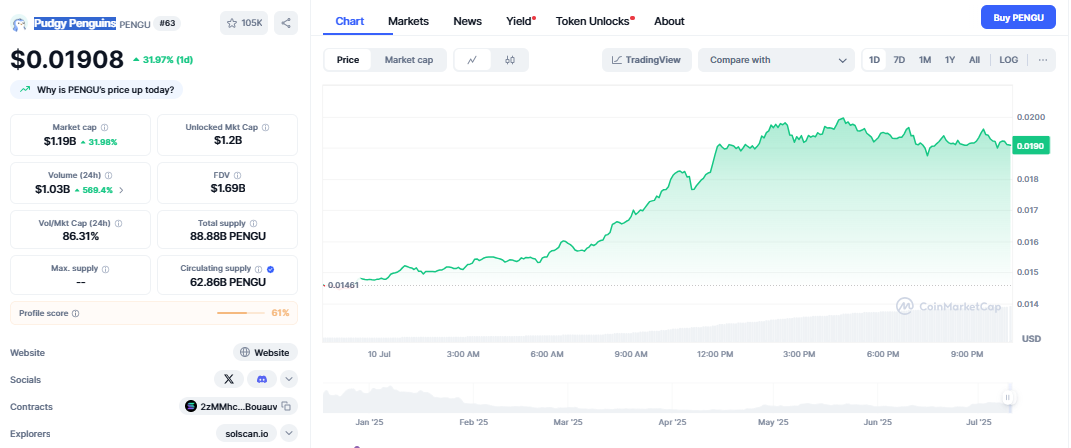Select Market cap chart toggle
Viewport: 1071px width, 448px height.
[408, 60]
